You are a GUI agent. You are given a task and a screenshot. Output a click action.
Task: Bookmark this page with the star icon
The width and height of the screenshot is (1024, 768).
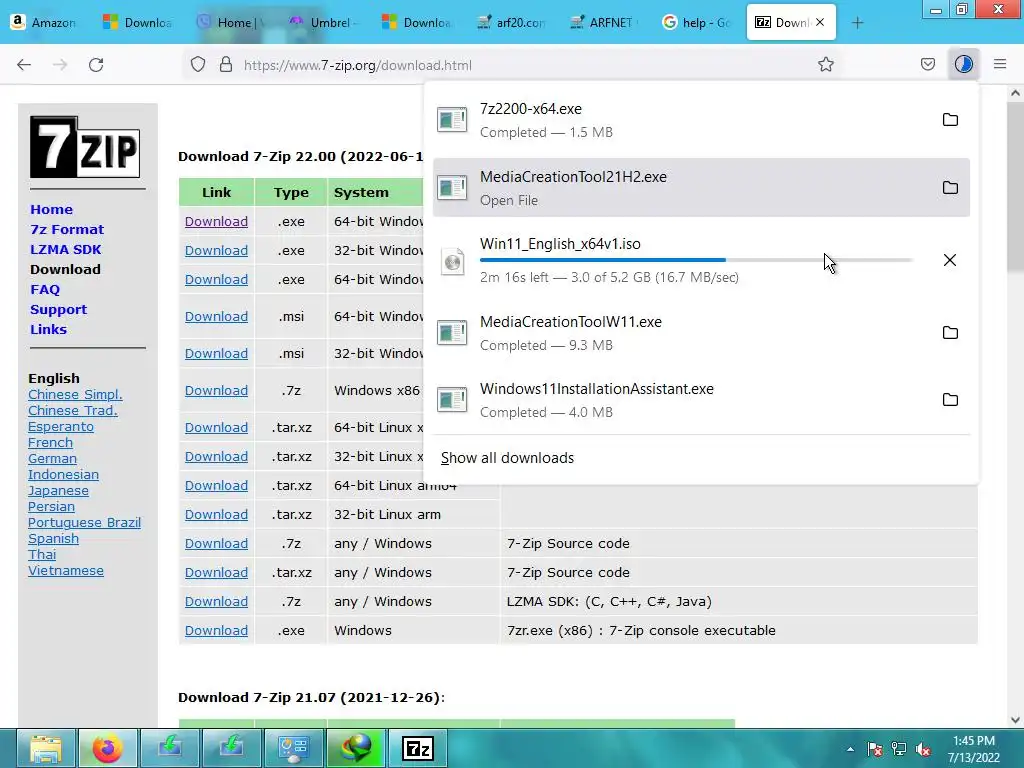click(826, 64)
